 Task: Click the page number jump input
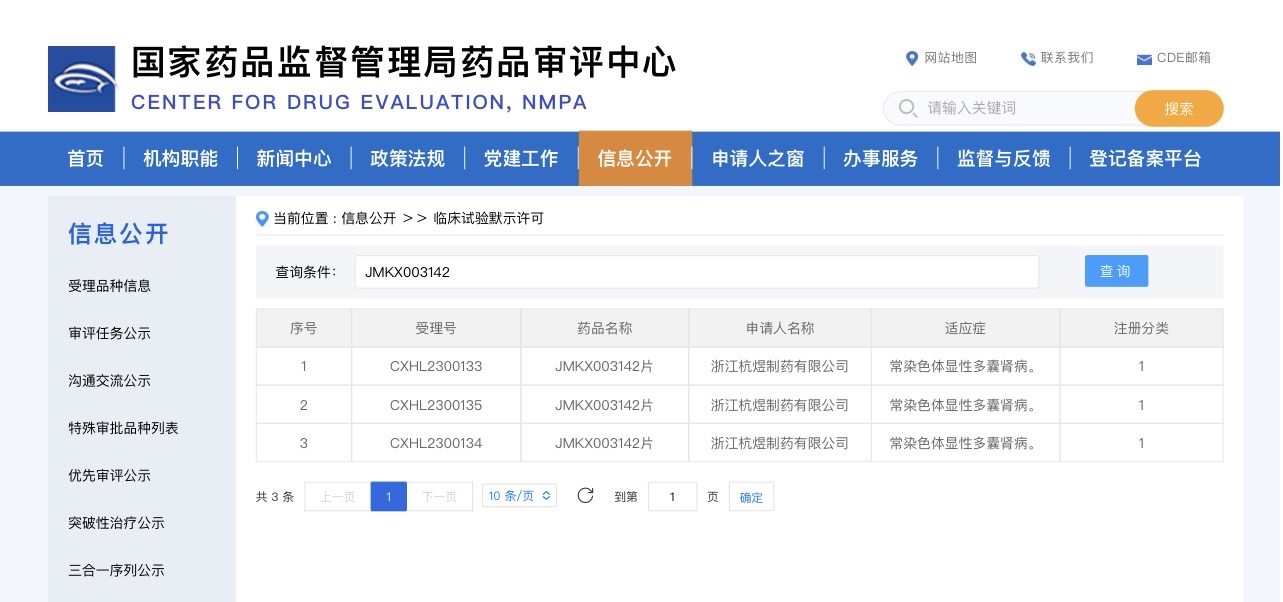click(x=672, y=497)
